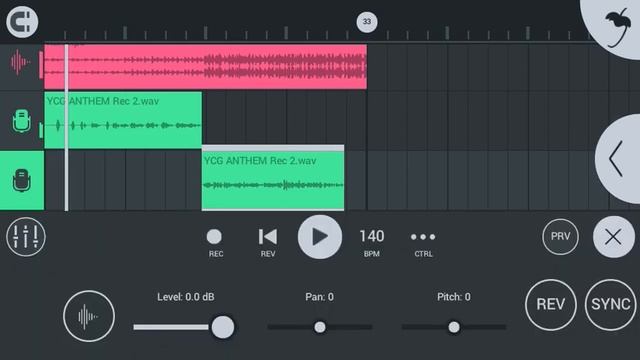Click the Pitch: 0 label
Viewport: 640px width, 360px height.
(x=454, y=297)
